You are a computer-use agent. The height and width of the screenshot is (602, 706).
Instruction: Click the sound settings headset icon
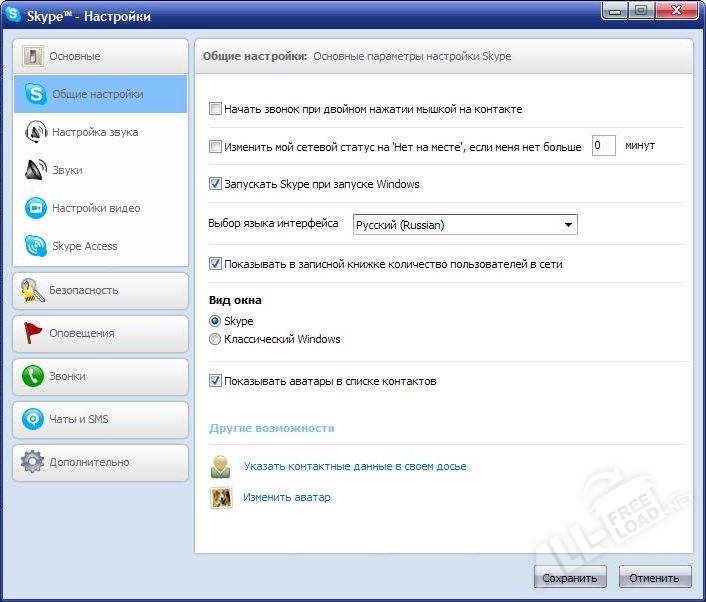[36, 132]
